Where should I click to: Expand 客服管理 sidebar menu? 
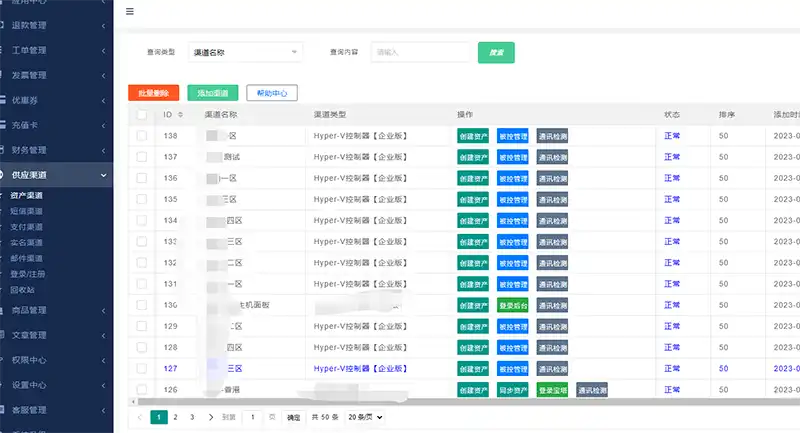tap(55, 410)
